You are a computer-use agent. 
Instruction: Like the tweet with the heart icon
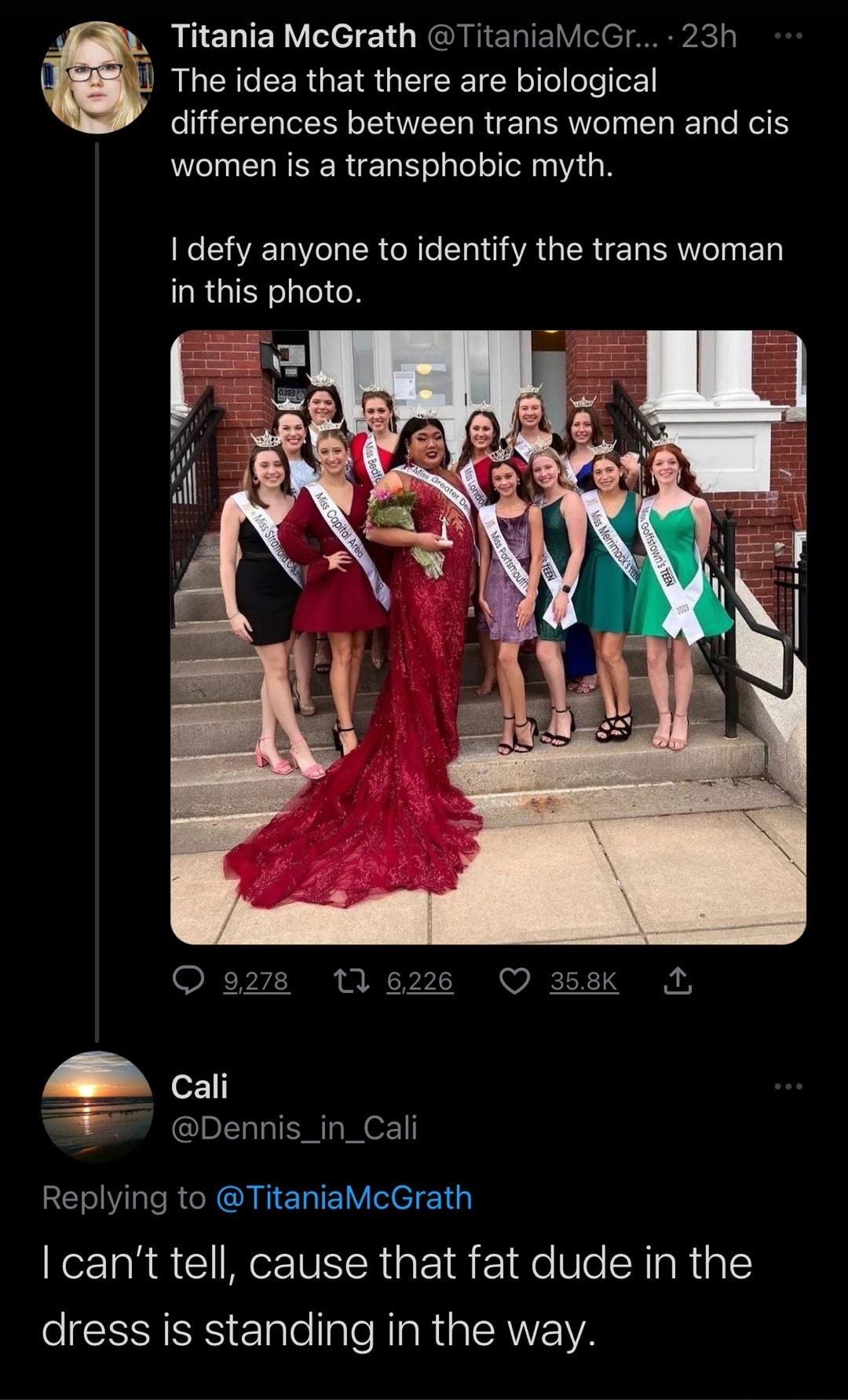[514, 981]
